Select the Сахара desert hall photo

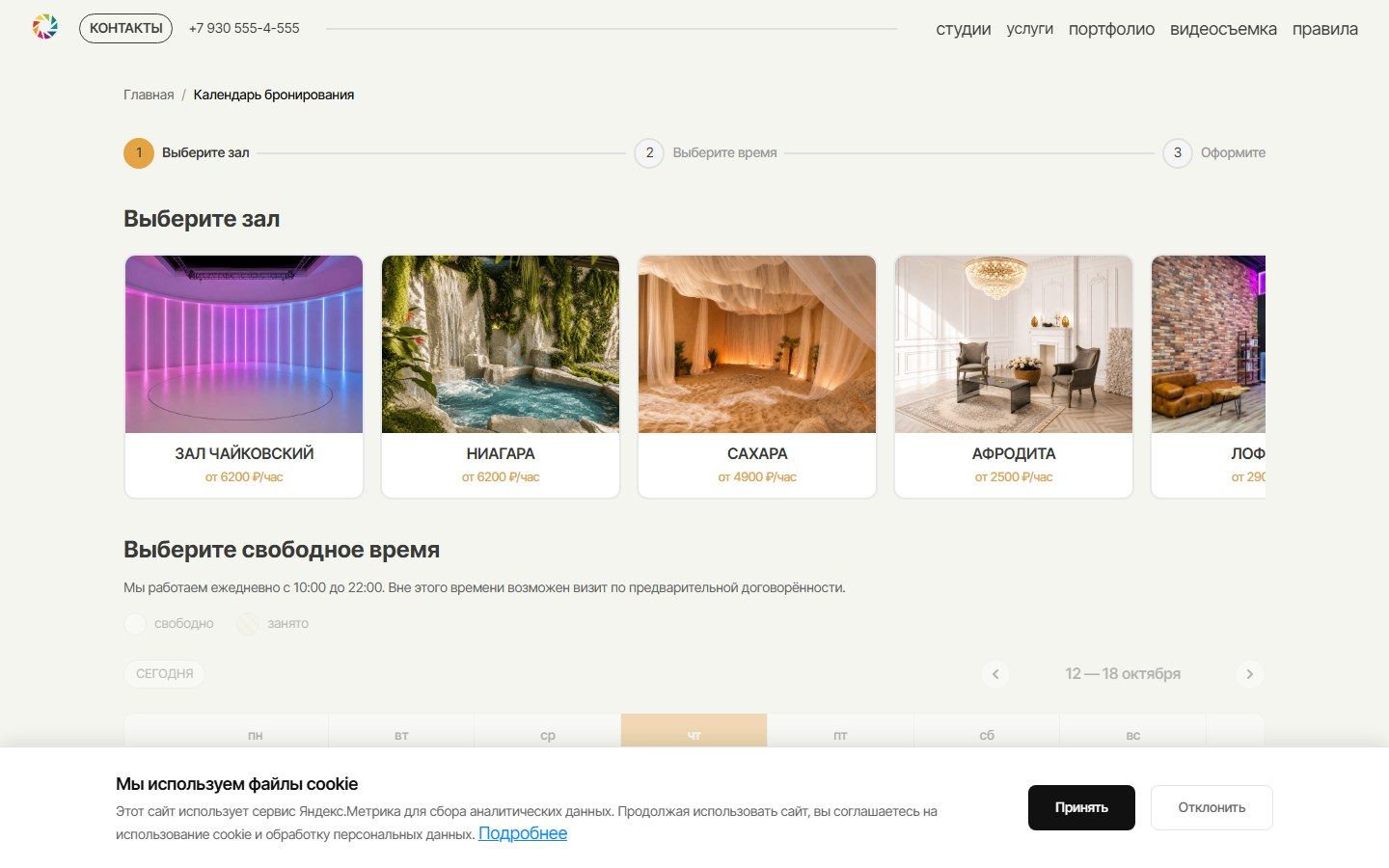point(757,344)
